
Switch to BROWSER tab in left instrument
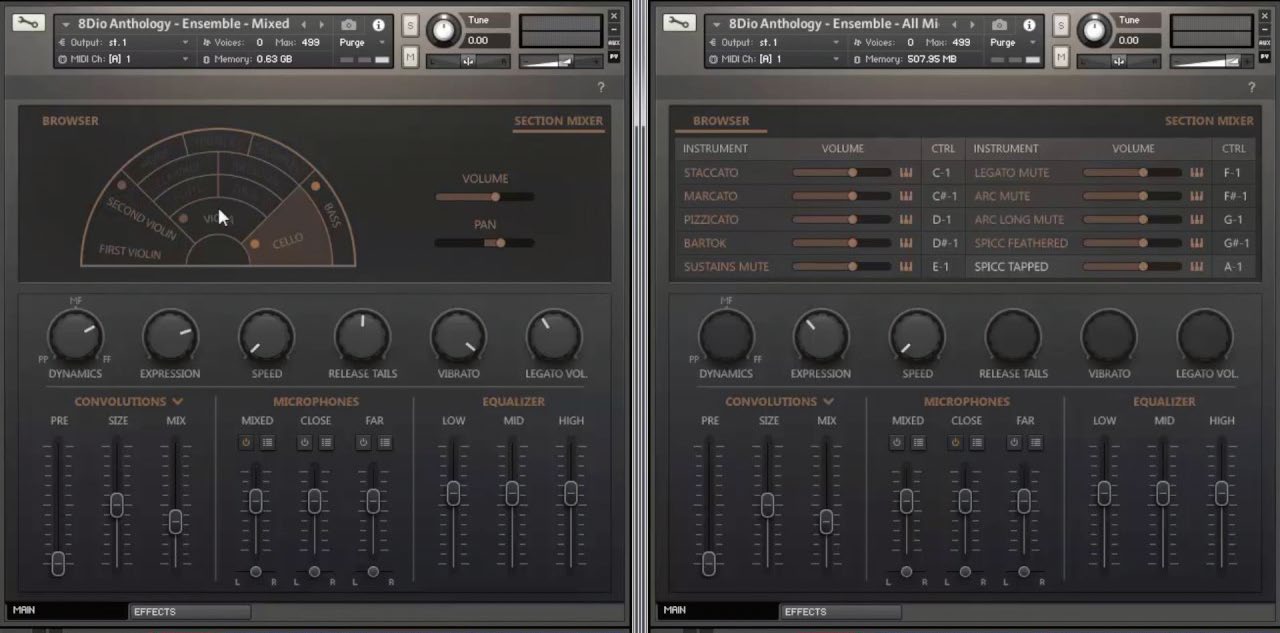[70, 121]
